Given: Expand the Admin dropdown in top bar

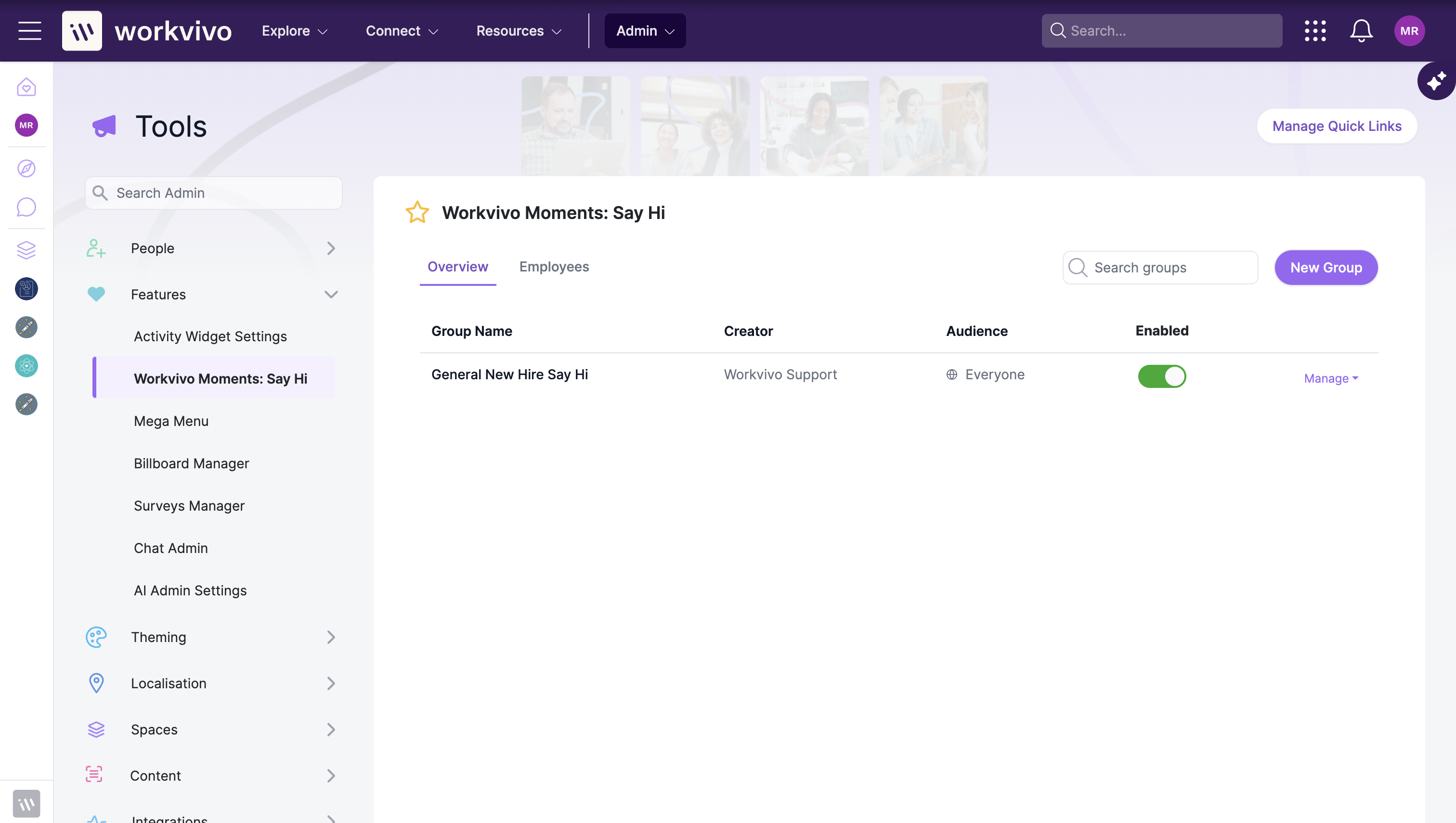Looking at the screenshot, I should (645, 30).
